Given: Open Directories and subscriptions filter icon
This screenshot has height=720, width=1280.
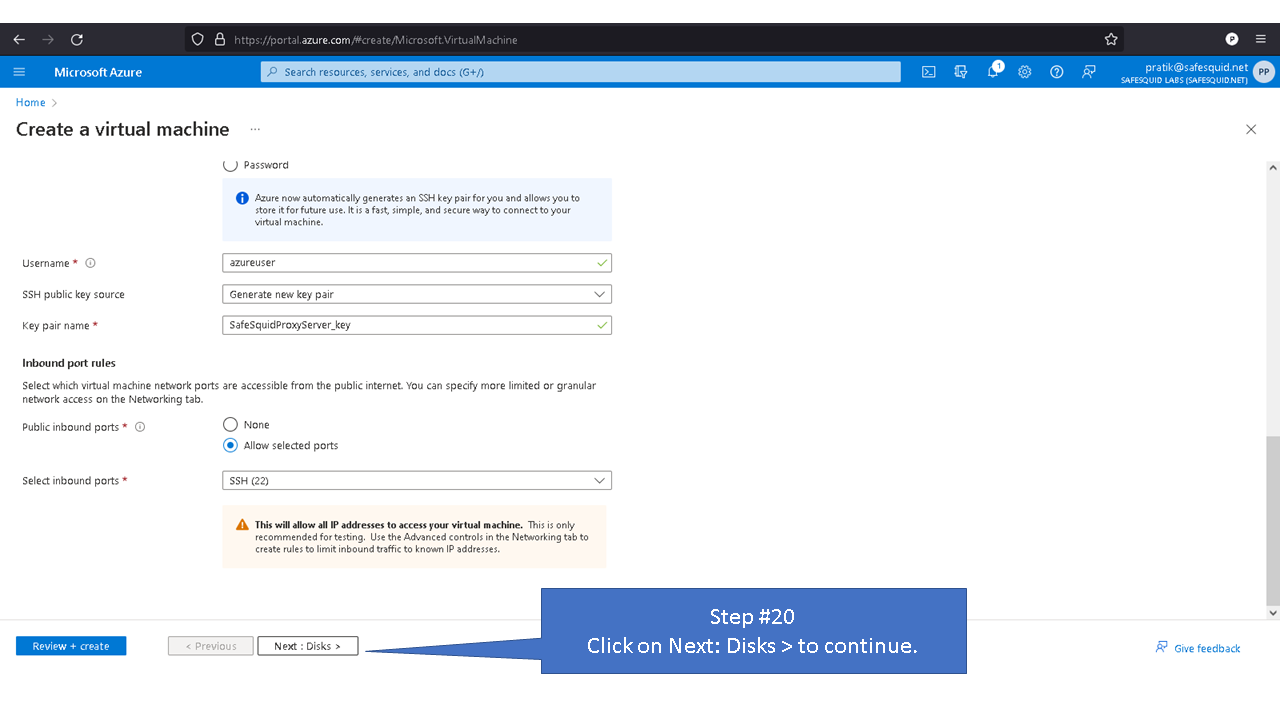Looking at the screenshot, I should pyautogui.click(x=961, y=72).
